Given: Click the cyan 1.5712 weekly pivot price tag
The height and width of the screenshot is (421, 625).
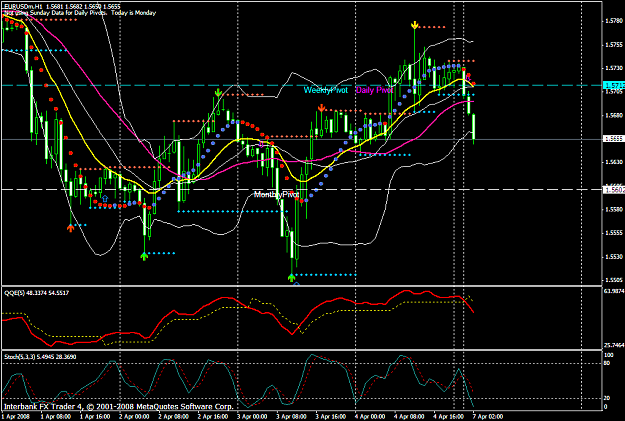Looking at the screenshot, I should (x=614, y=85).
